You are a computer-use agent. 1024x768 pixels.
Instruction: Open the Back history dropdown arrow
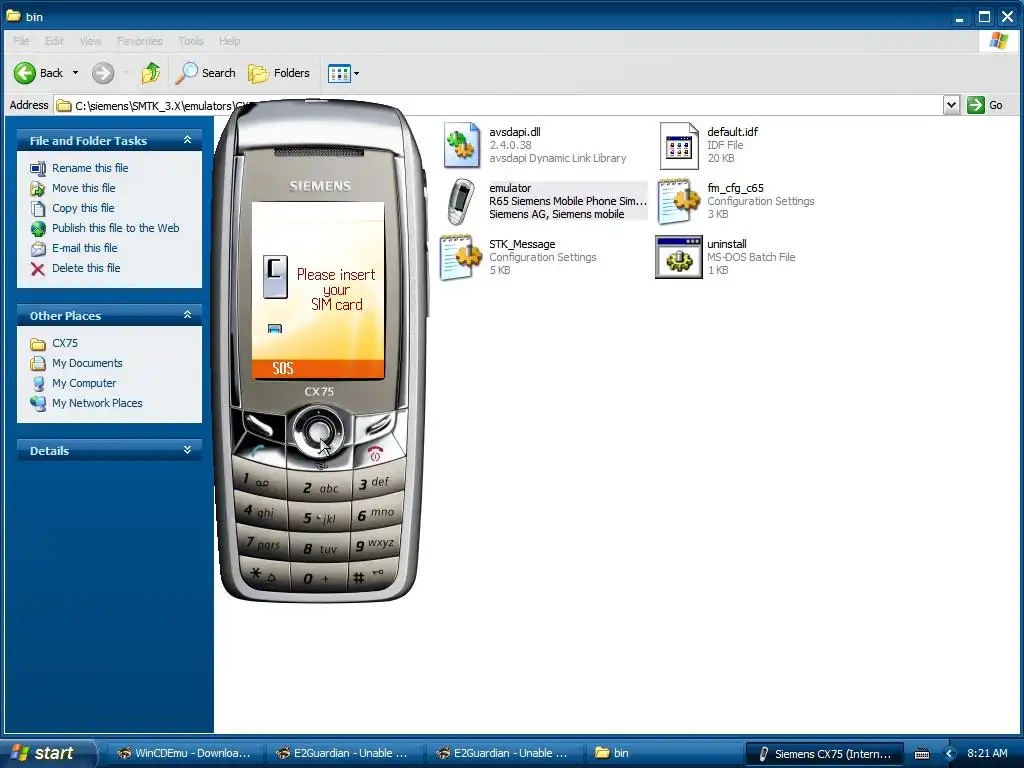(75, 73)
